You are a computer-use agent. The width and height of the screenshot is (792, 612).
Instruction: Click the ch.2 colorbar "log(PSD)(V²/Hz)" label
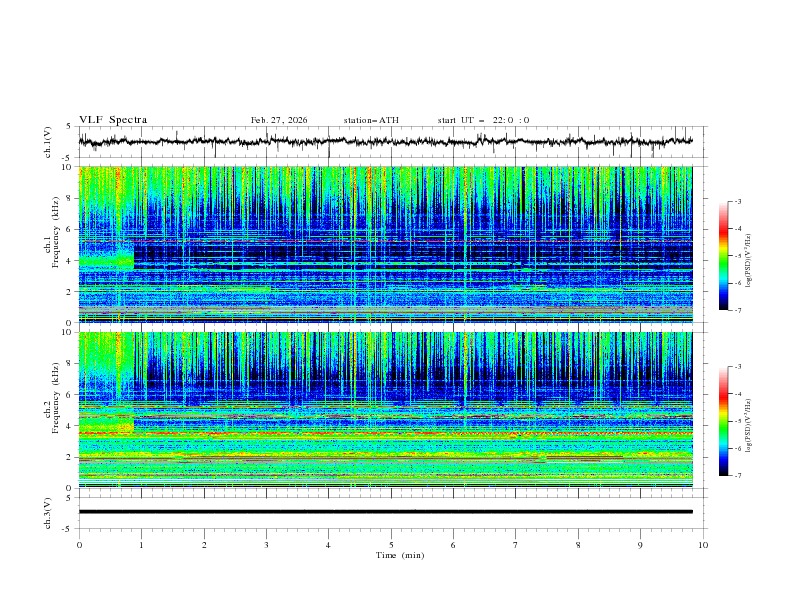(749, 426)
